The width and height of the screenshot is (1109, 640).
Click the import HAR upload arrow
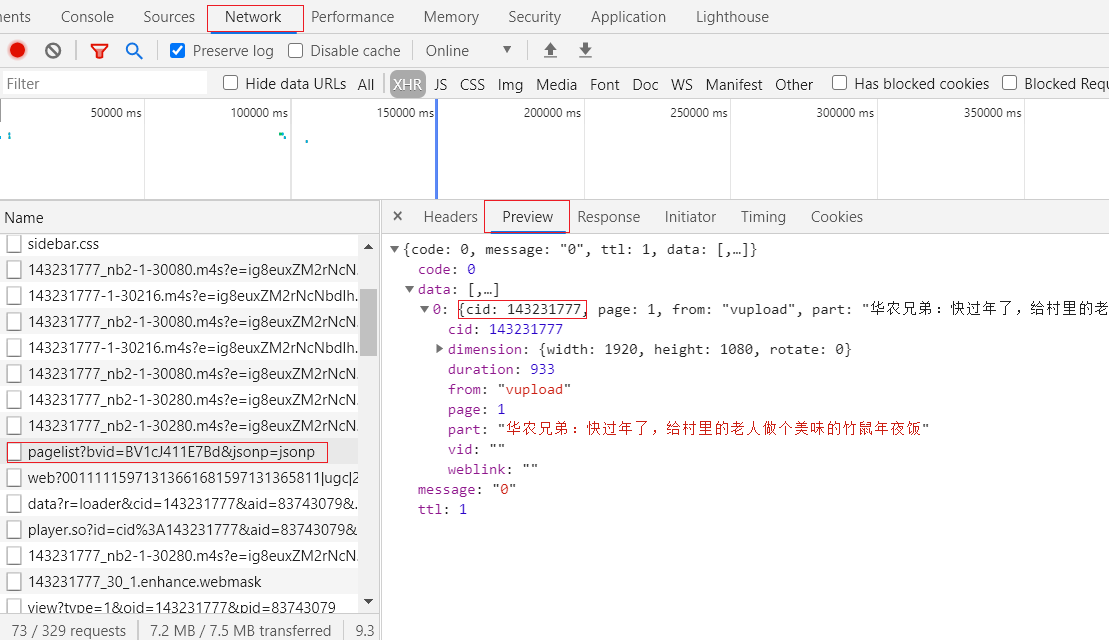click(x=550, y=50)
